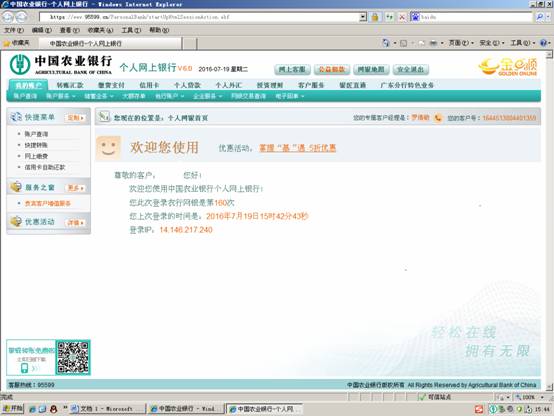Click the orange-text button beside 网上客服

pyautogui.click(x=332, y=69)
